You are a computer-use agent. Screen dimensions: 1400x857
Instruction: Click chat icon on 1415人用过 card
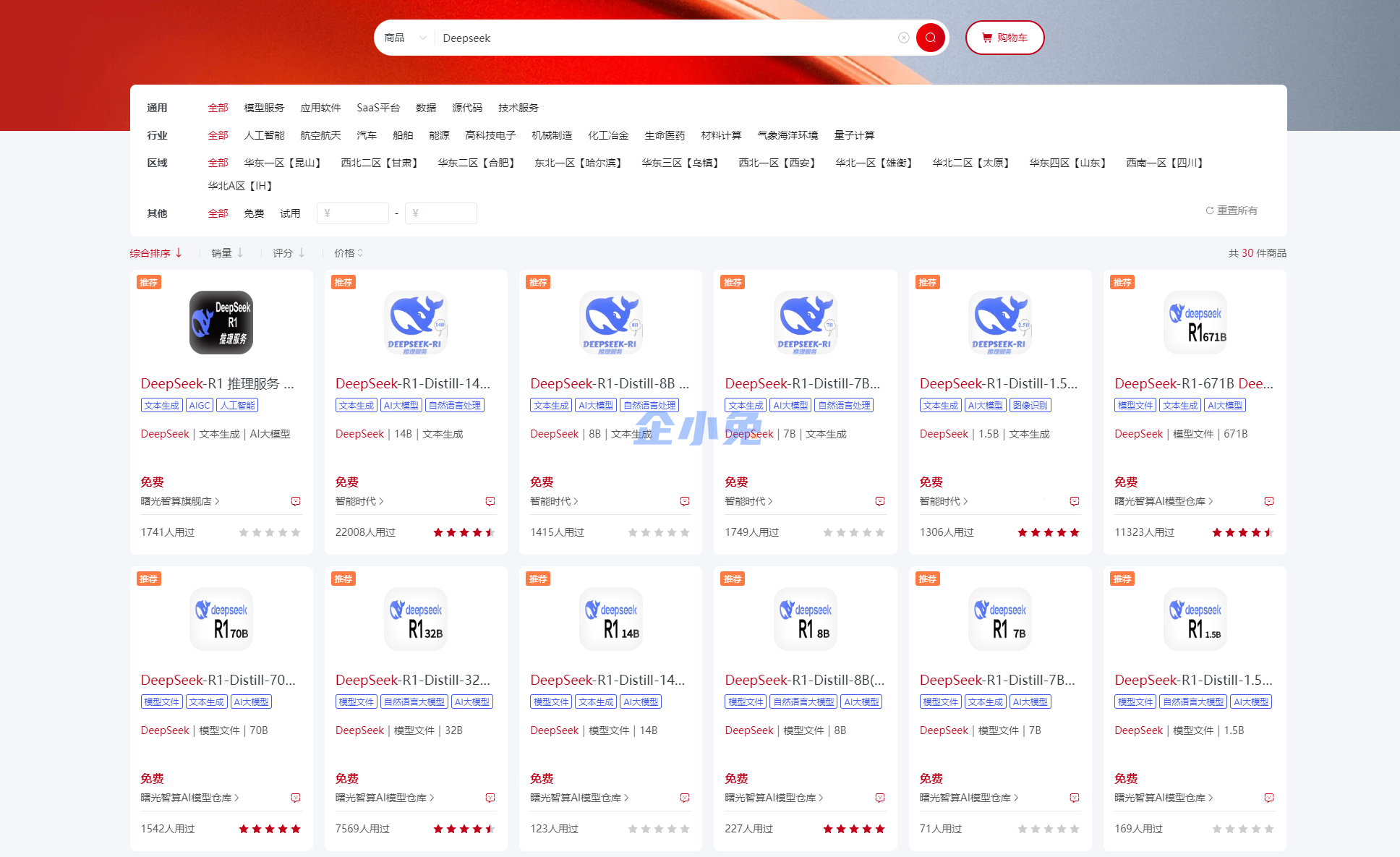[685, 501]
